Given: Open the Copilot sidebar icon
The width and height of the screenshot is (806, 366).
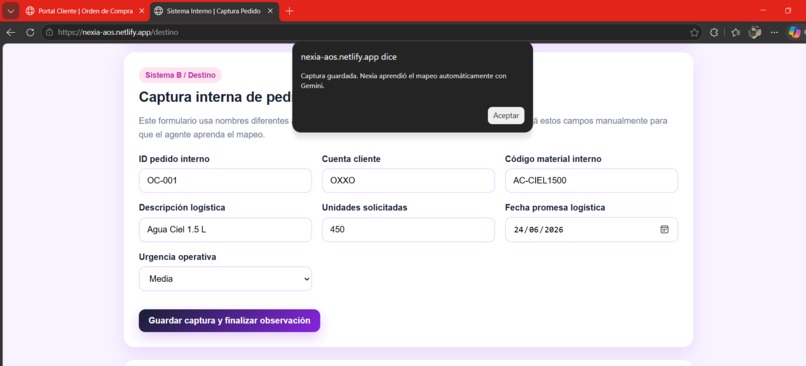Looking at the screenshot, I should (x=795, y=32).
